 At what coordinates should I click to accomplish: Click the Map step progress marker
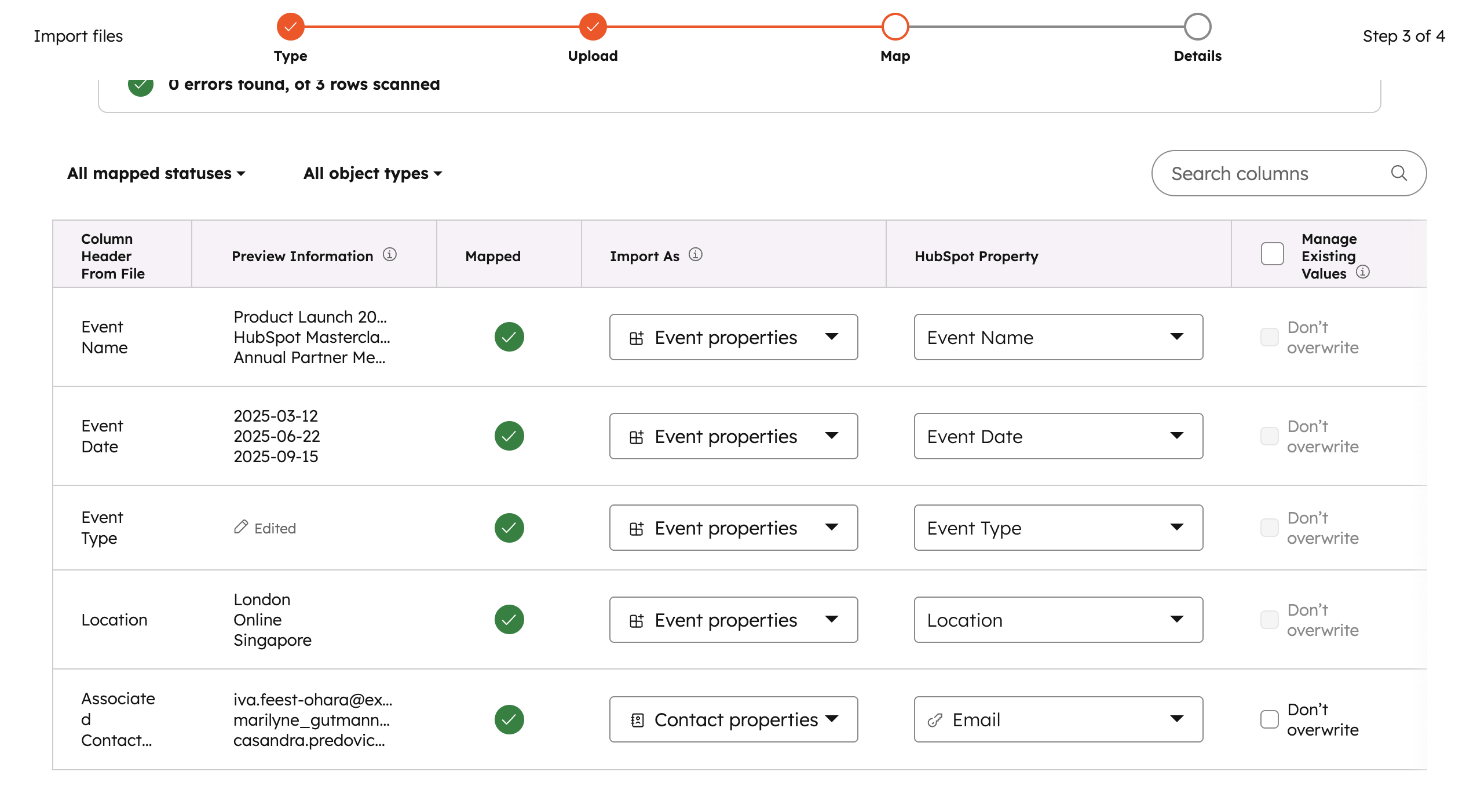[895, 27]
